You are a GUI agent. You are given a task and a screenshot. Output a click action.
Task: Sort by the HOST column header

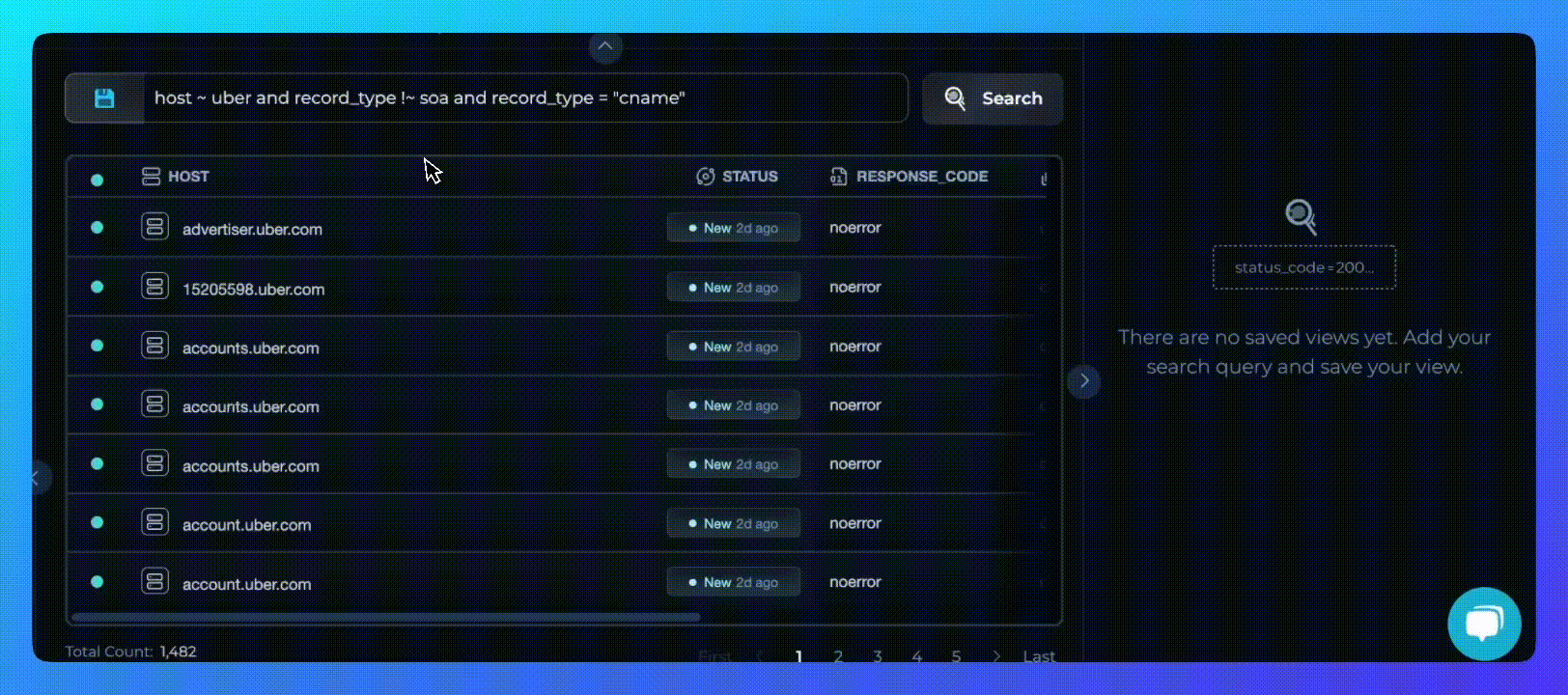188,177
